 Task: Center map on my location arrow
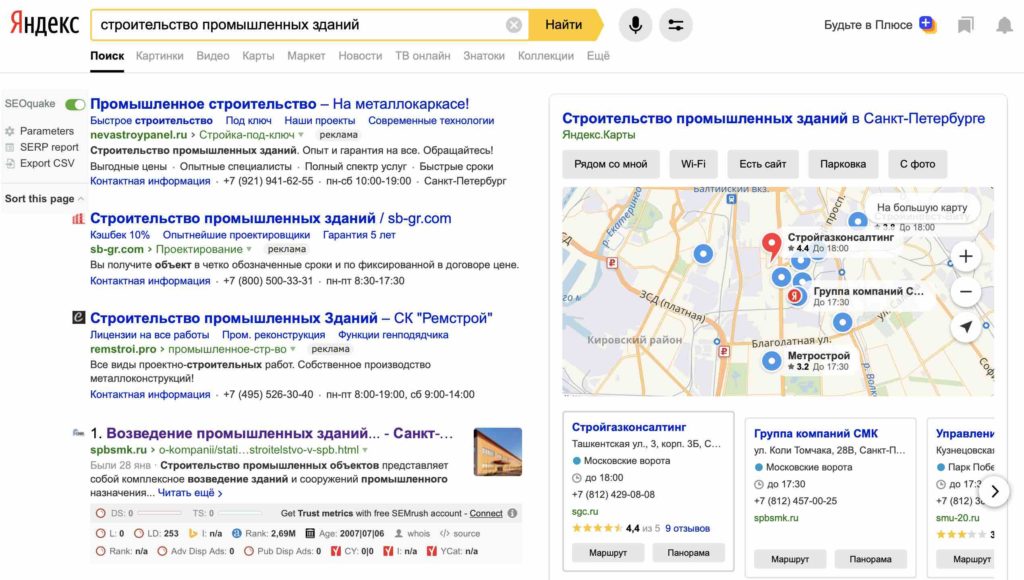tap(966, 327)
